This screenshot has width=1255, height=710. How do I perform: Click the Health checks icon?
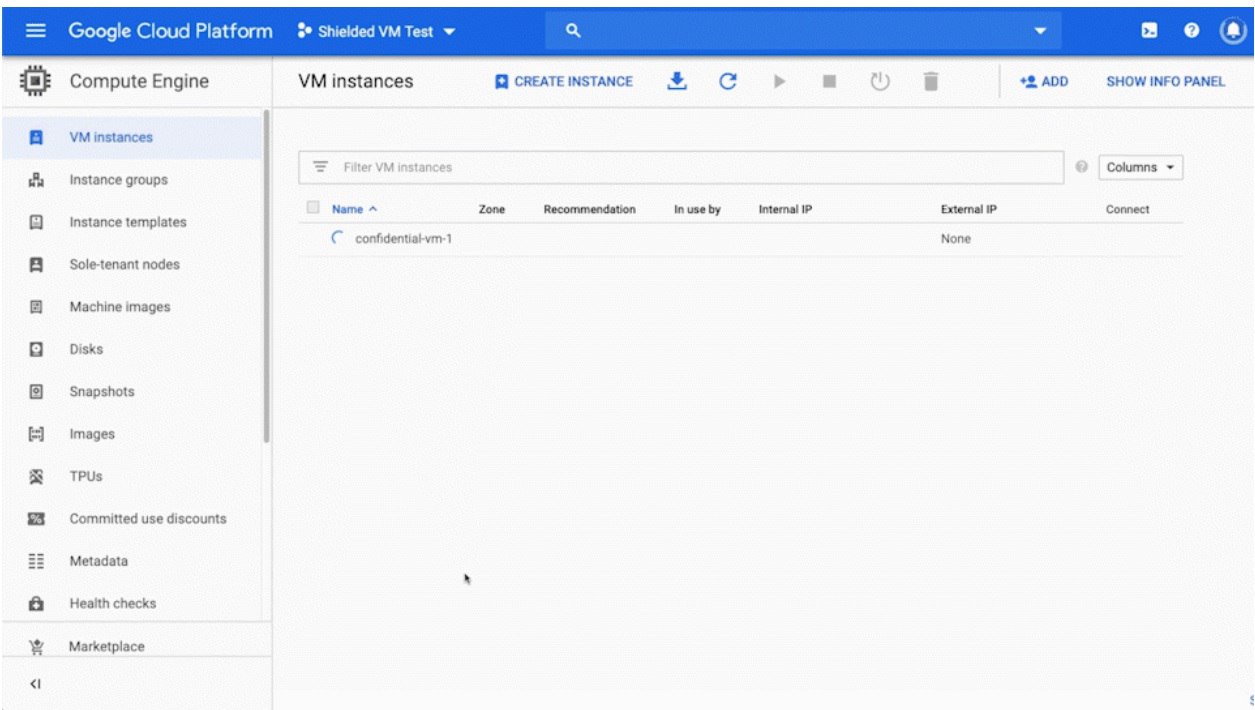35,603
